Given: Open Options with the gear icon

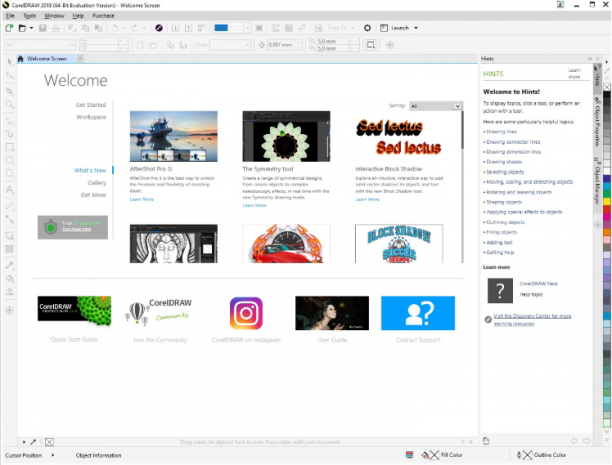Looking at the screenshot, I should (x=367, y=28).
